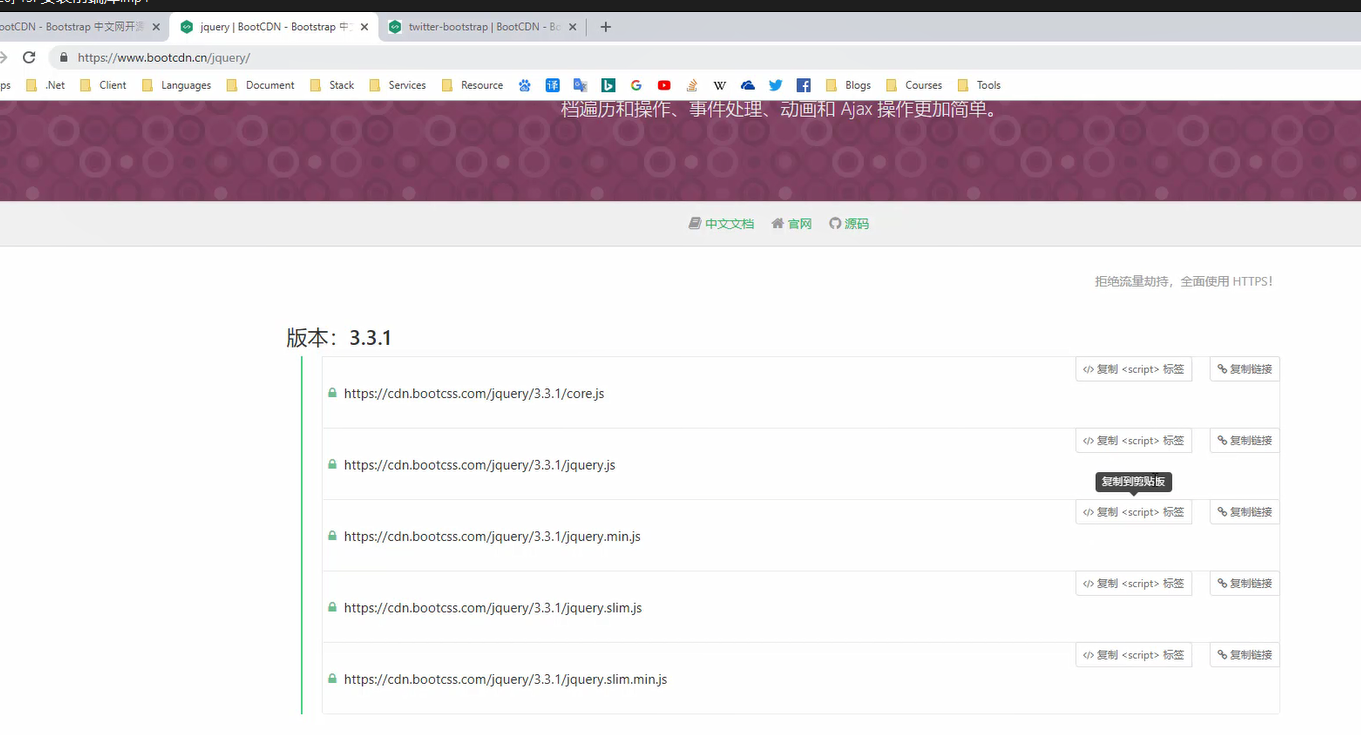Open the Stack Overflow bookmark icon
The height and width of the screenshot is (735, 1361).
tap(692, 85)
